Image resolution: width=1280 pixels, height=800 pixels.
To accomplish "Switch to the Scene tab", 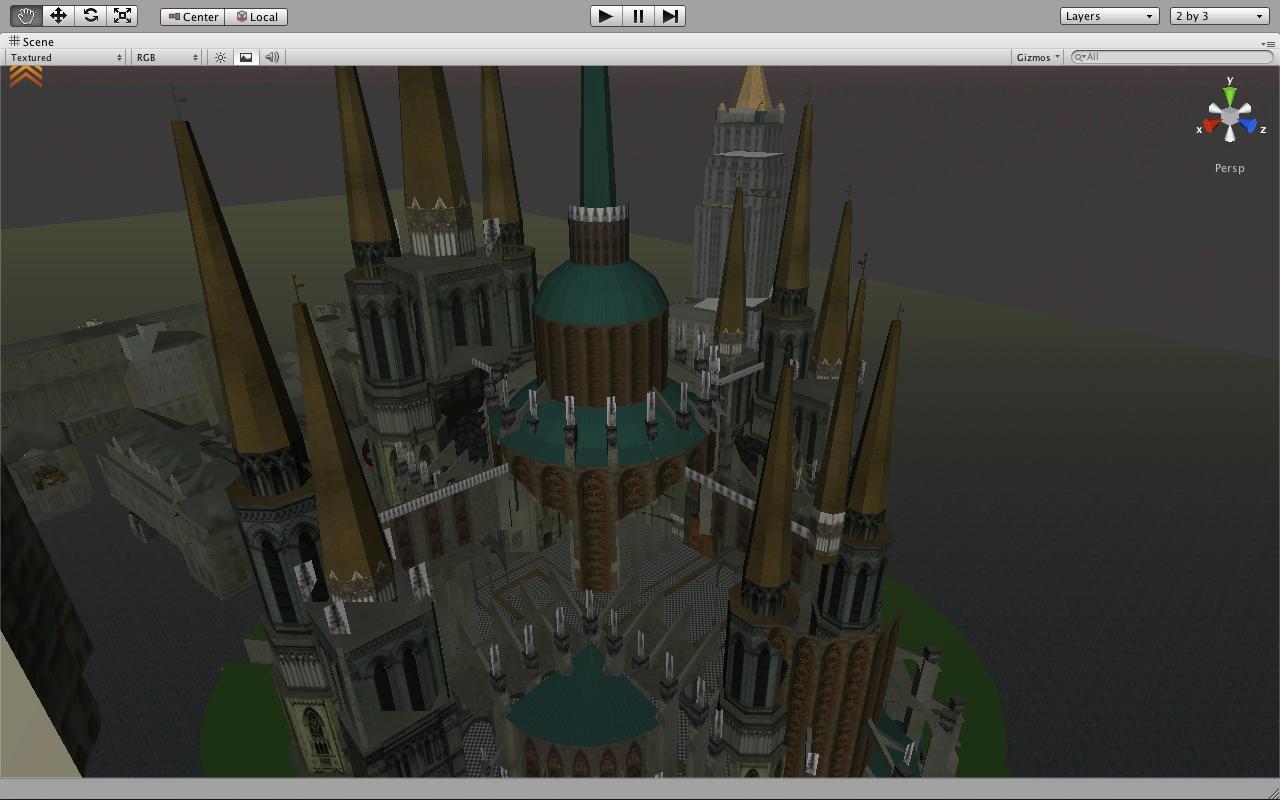I will 32,42.
